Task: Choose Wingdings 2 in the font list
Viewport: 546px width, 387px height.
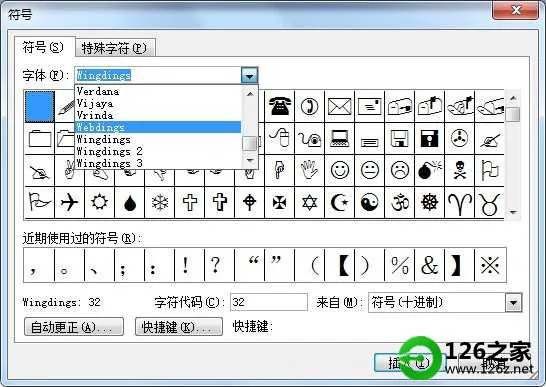Action: point(158,151)
